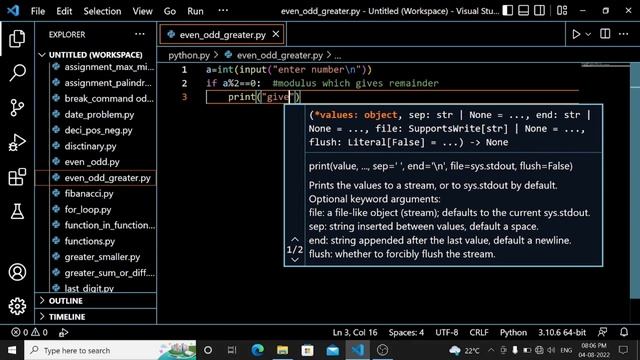640x360 pixels.
Task: Open deci_pos_neg.py in the explorer
Action: [96, 130]
